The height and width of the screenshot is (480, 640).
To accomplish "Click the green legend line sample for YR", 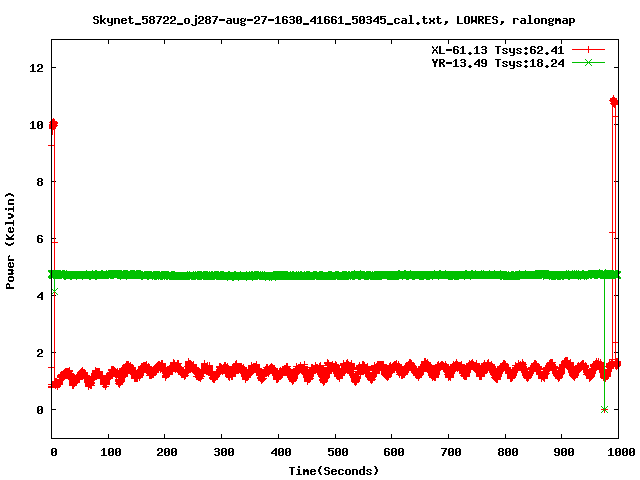I will click(588, 62).
